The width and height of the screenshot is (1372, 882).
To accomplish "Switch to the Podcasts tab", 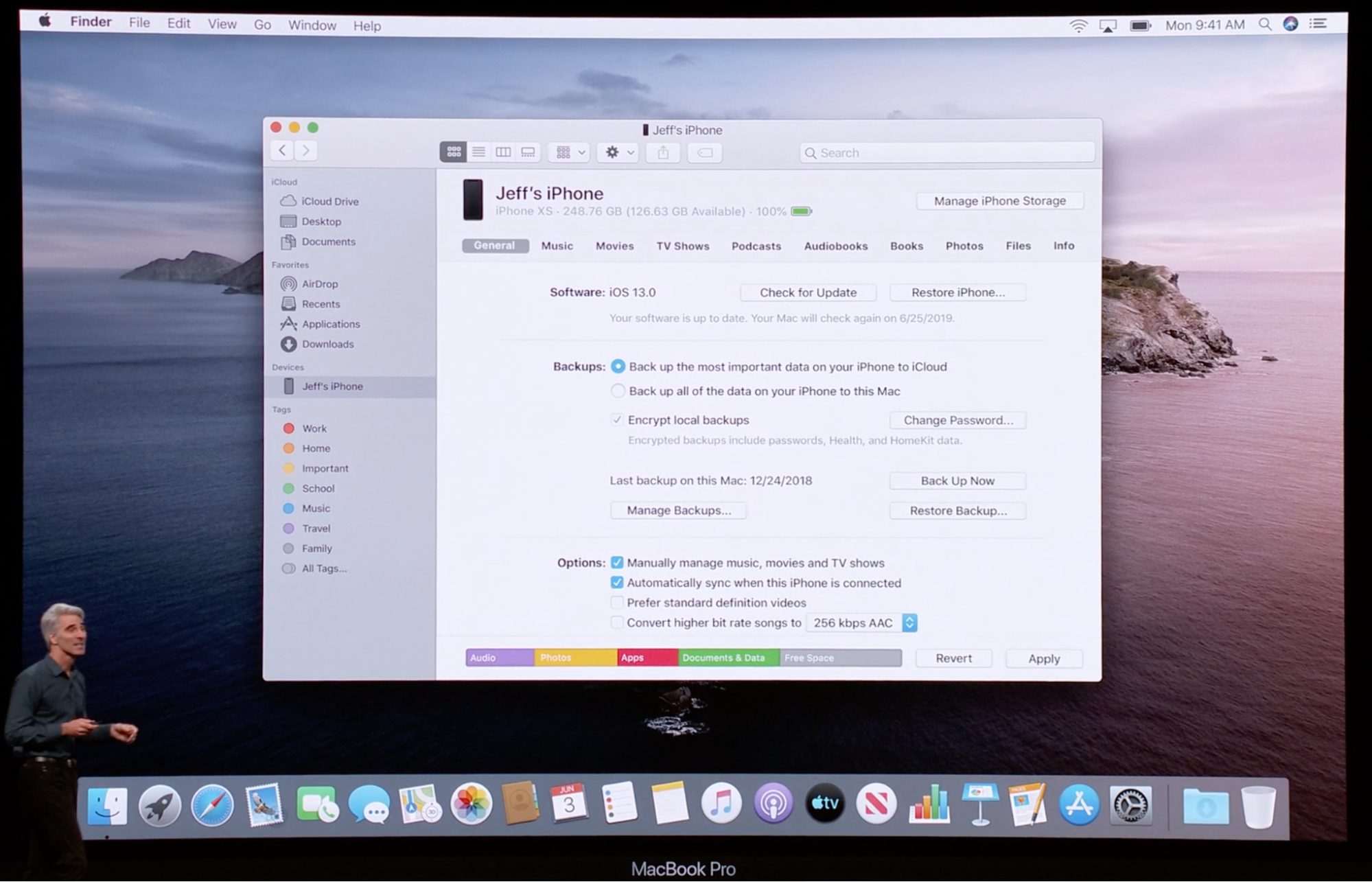I will tap(756, 246).
